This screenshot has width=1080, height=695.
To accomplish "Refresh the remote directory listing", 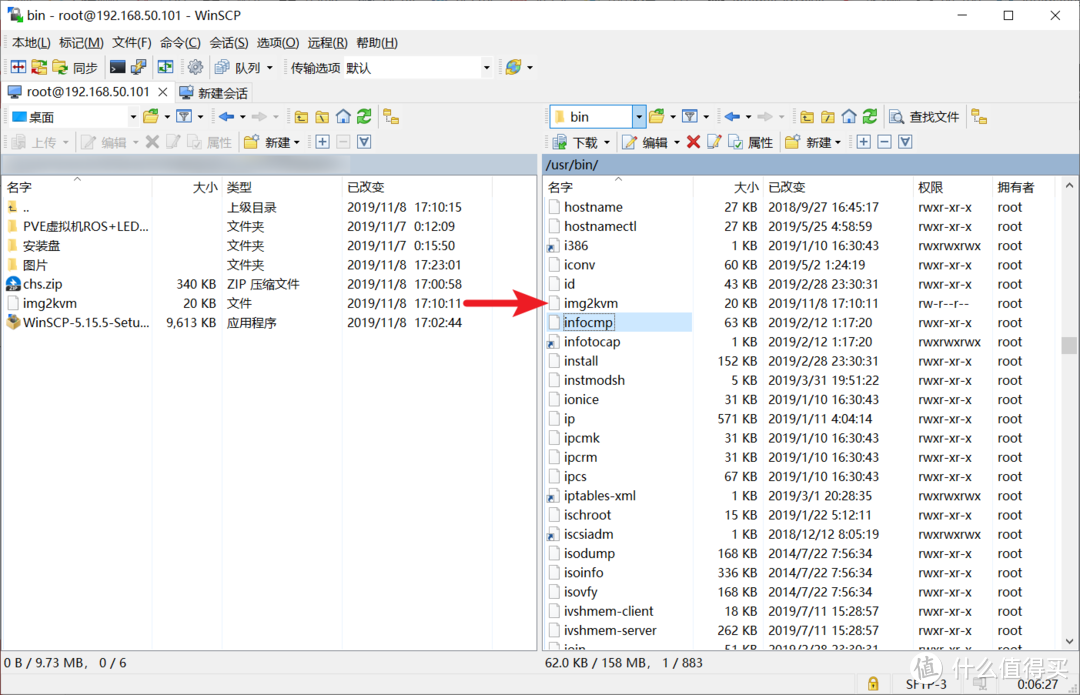I will pos(869,117).
